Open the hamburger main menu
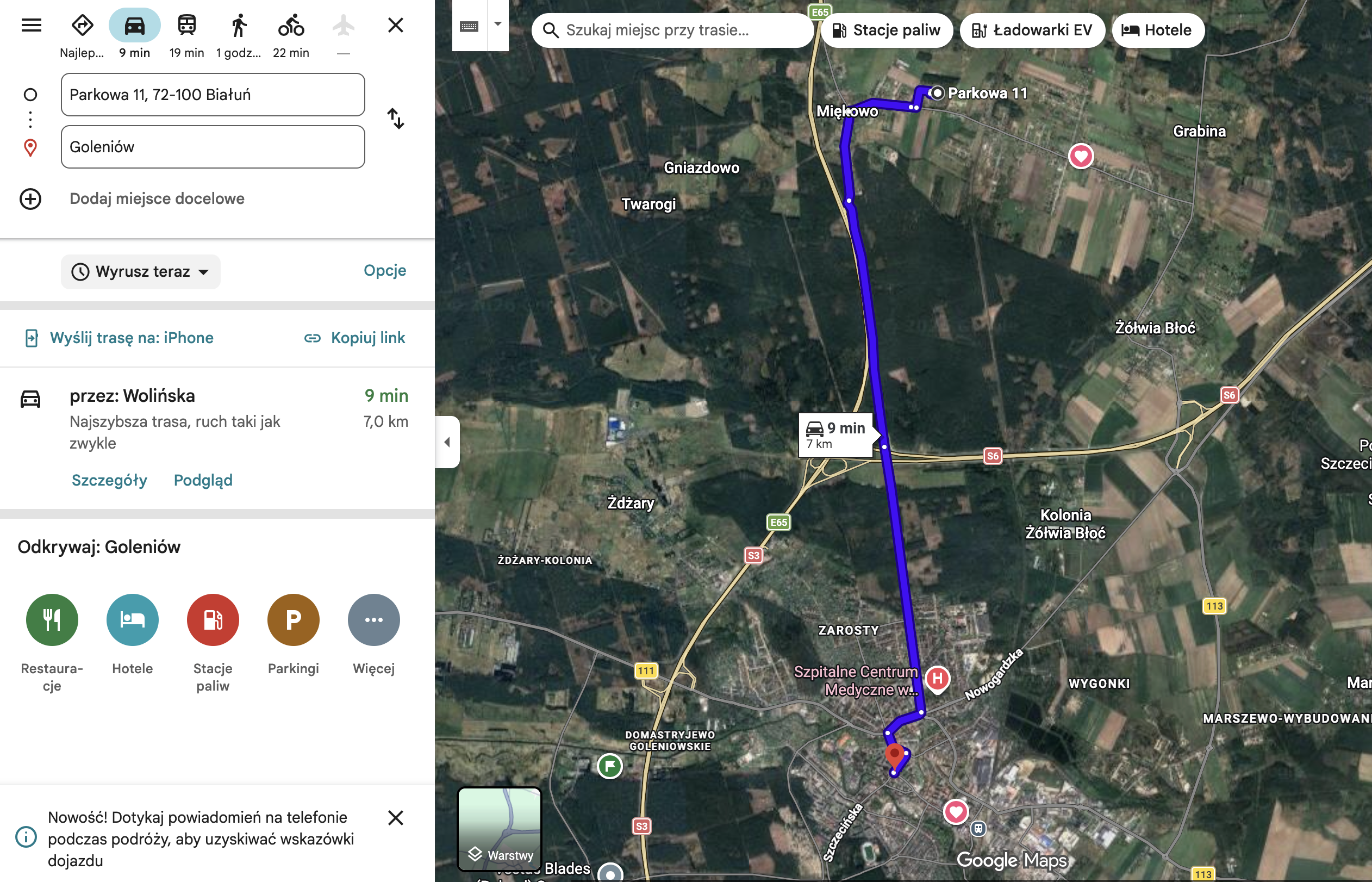This screenshot has height=882, width=1372. click(32, 25)
